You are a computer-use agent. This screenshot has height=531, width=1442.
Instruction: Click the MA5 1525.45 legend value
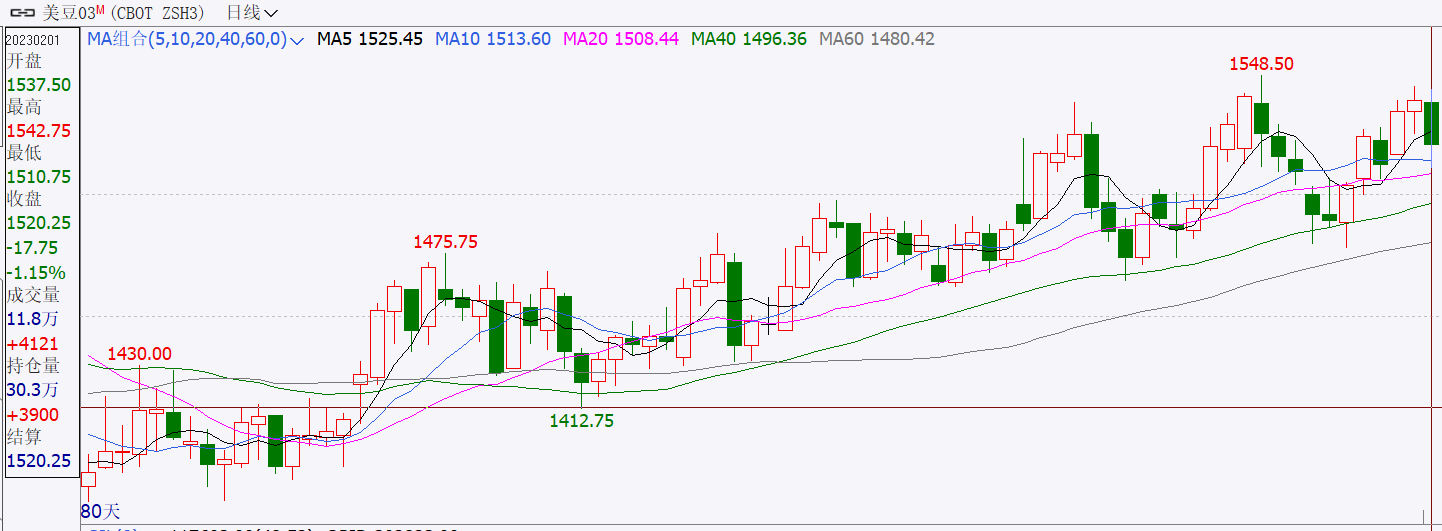(370, 39)
